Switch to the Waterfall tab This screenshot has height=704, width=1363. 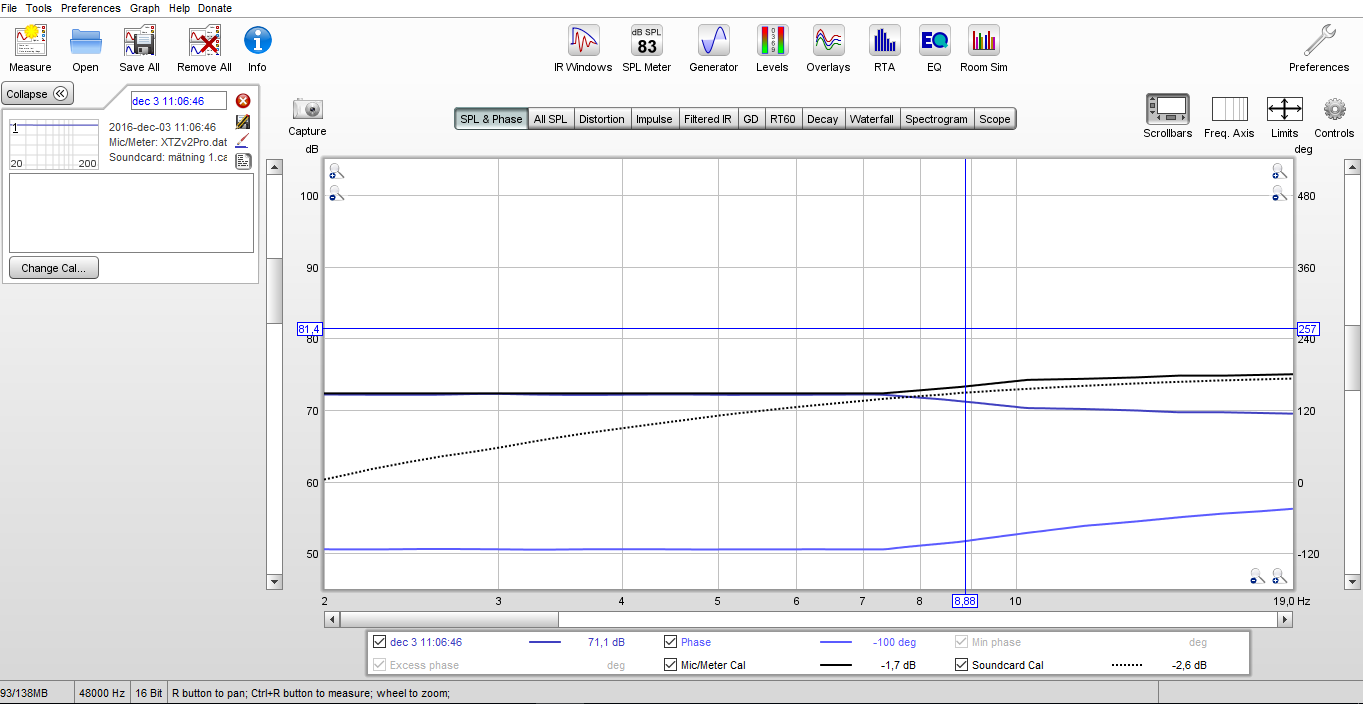872,119
